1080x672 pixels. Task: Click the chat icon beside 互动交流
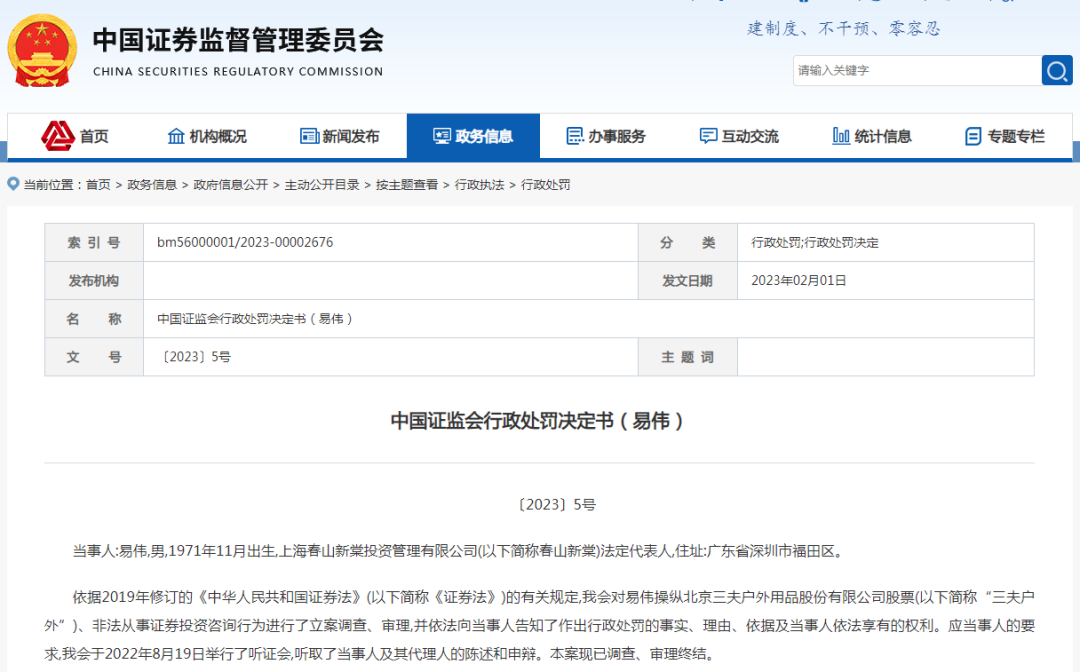point(709,136)
